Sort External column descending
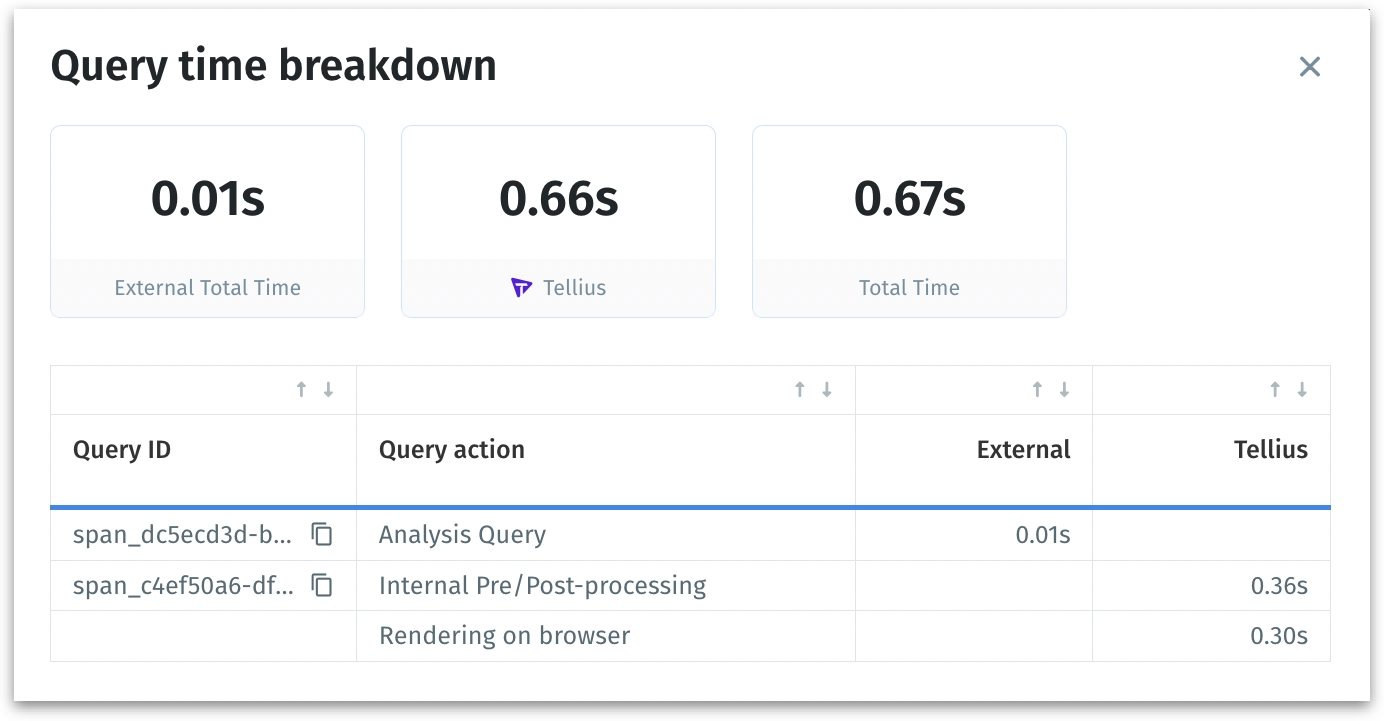The image size is (1384, 721). pos(1064,390)
